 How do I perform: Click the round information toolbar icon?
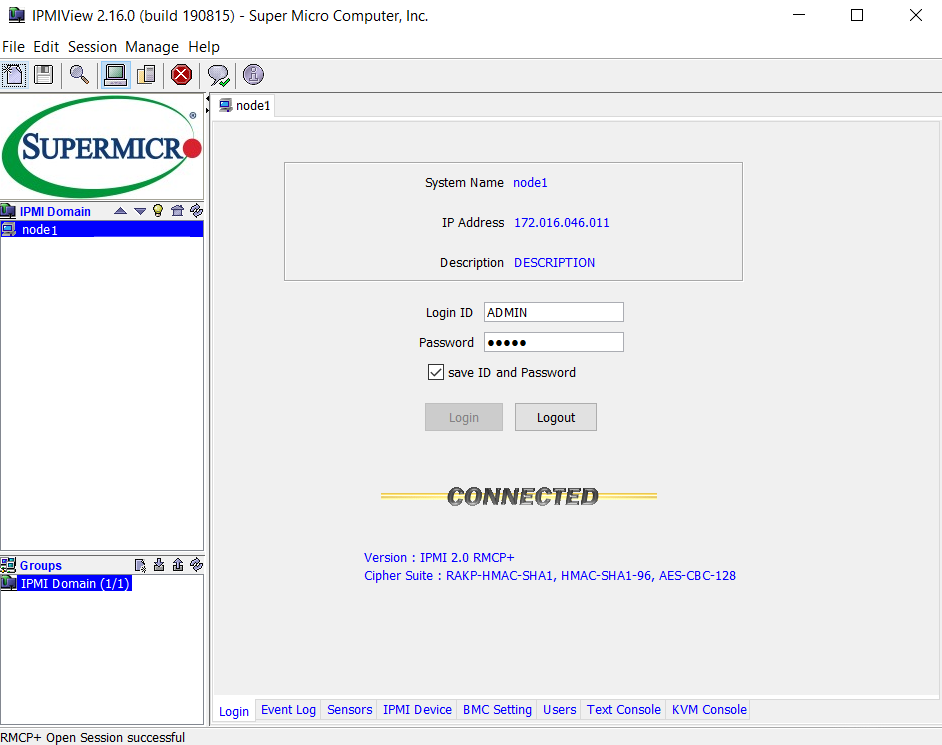(254, 74)
